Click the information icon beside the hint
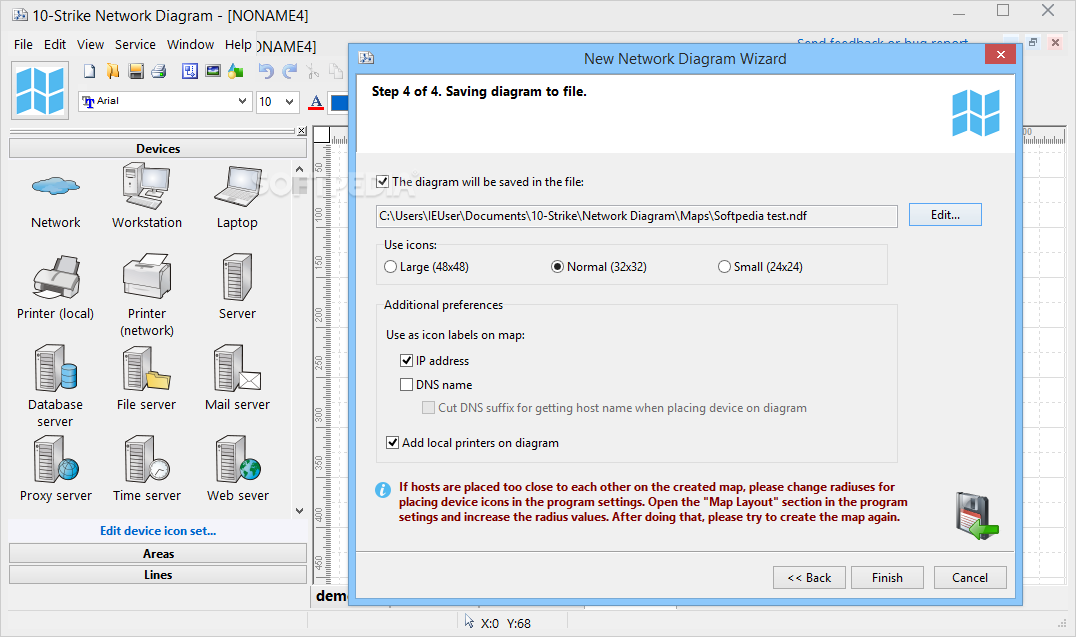Screen dimensions: 1076x637 click(383, 489)
